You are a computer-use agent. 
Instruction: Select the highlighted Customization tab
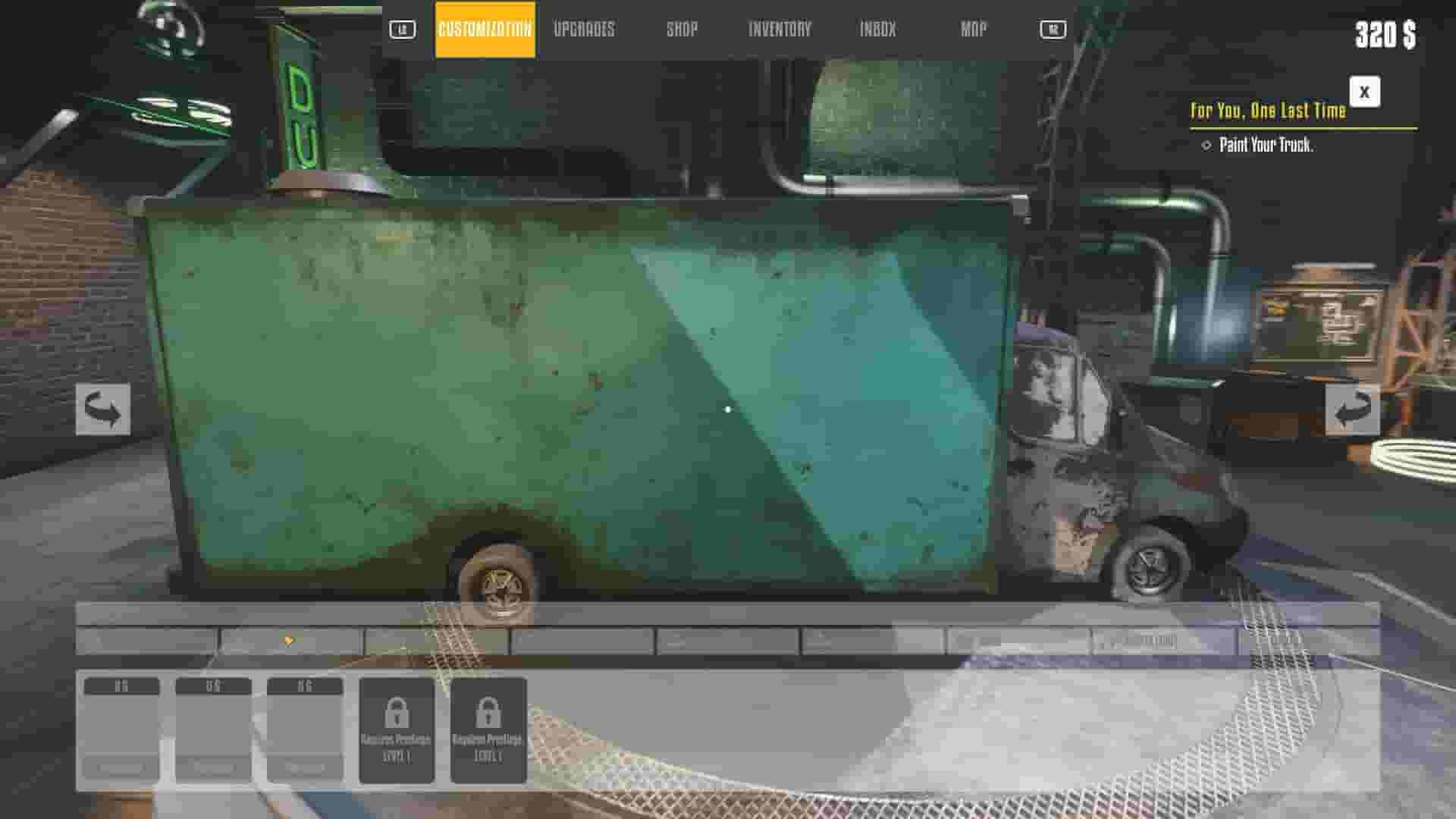(485, 30)
